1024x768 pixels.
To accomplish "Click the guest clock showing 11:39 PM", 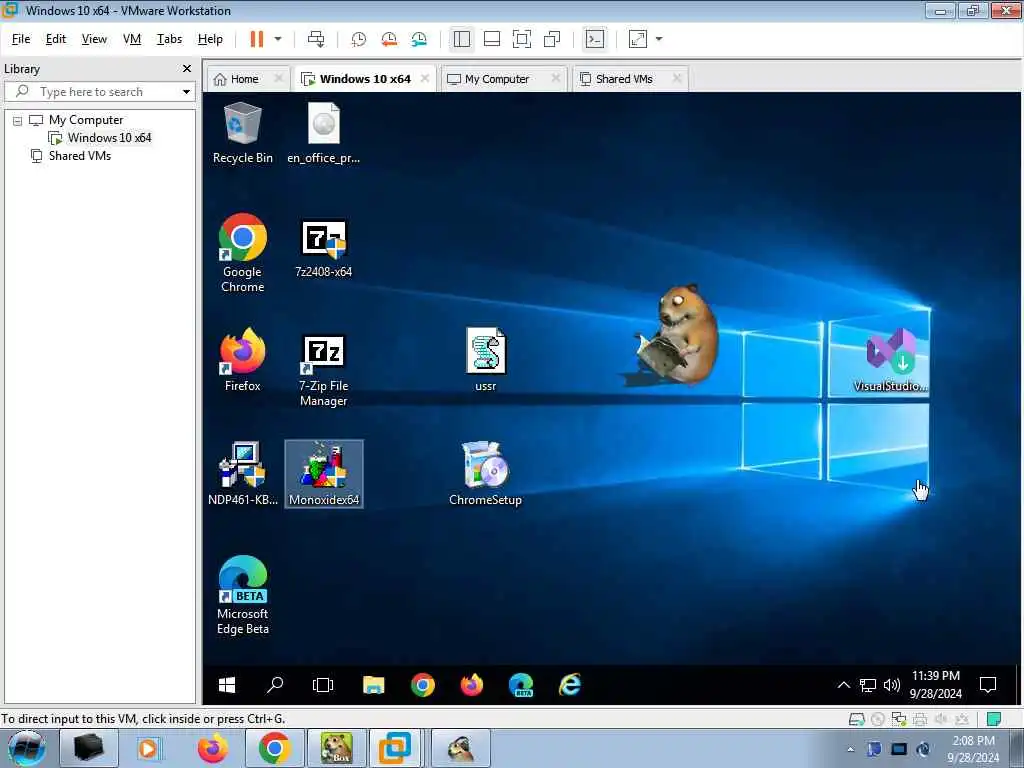I will (x=936, y=684).
